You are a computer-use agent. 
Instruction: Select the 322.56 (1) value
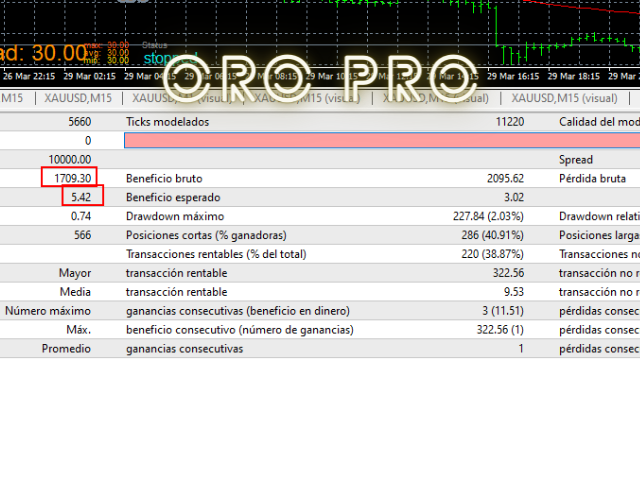pyautogui.click(x=500, y=330)
